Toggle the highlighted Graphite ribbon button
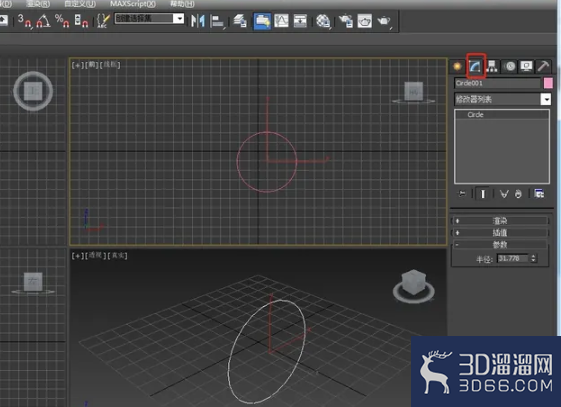This screenshot has width=561, height=407. point(262,21)
